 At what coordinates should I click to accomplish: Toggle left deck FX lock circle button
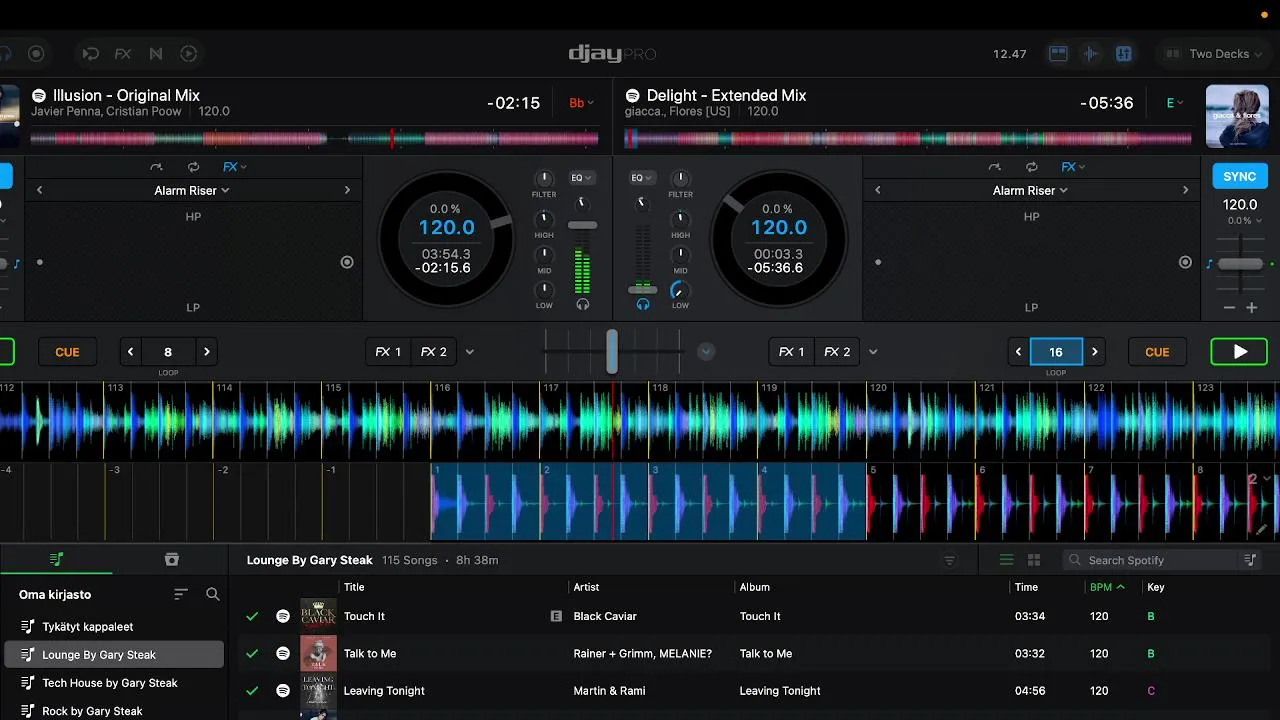coord(347,262)
